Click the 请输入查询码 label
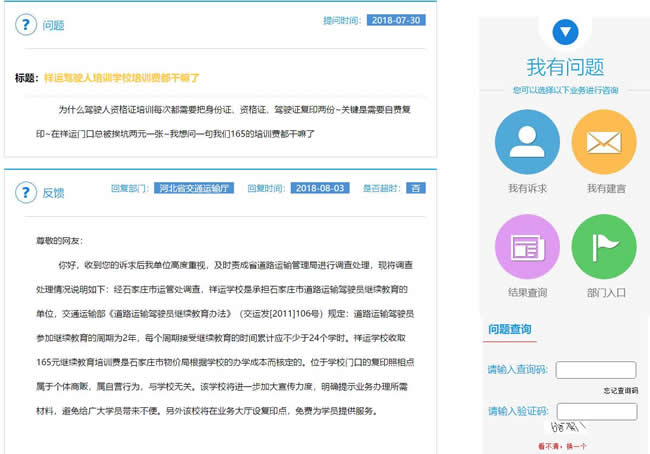This screenshot has height=454, width=650. (518, 369)
